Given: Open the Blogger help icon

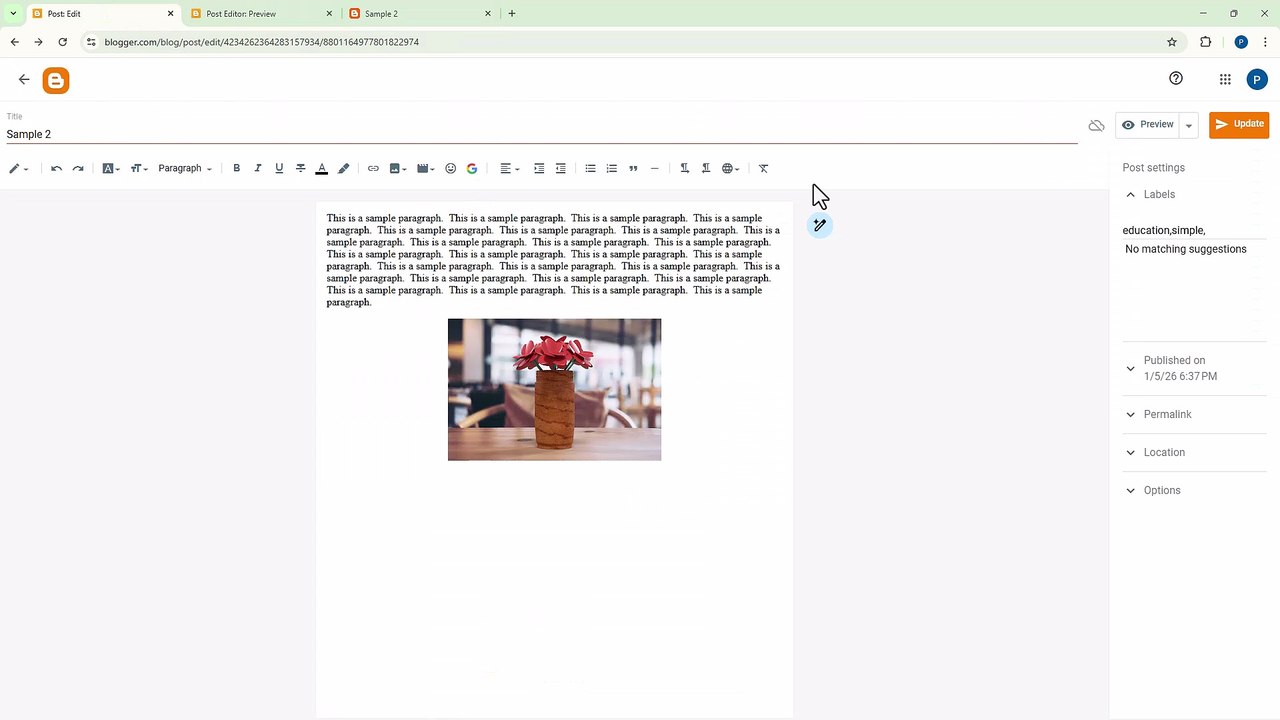Looking at the screenshot, I should (x=1176, y=79).
